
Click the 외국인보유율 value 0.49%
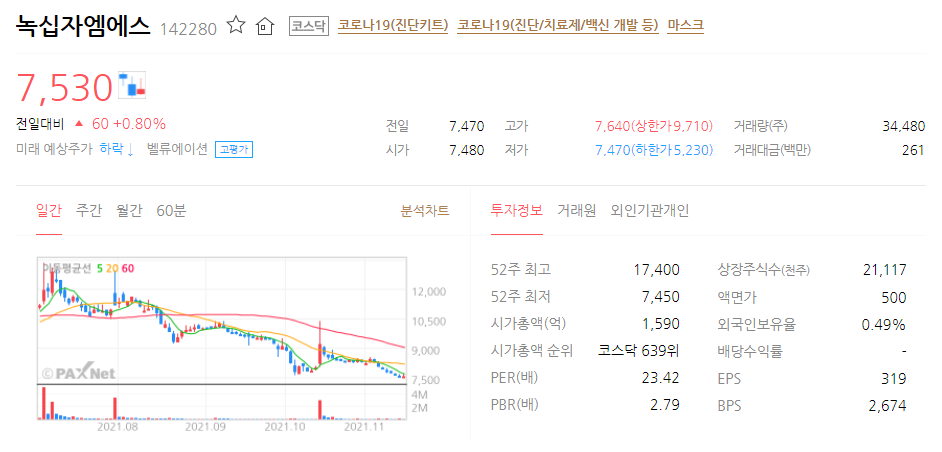(883, 324)
